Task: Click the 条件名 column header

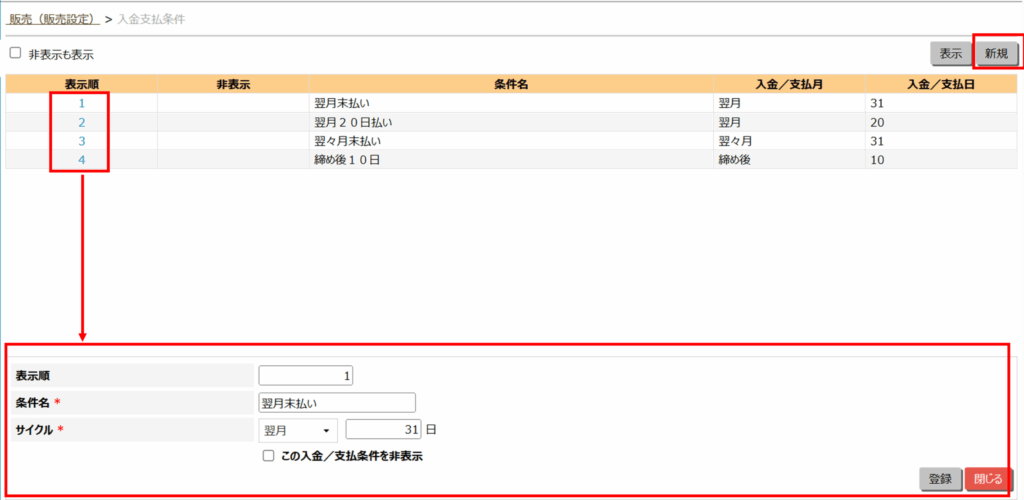Action: [x=511, y=84]
